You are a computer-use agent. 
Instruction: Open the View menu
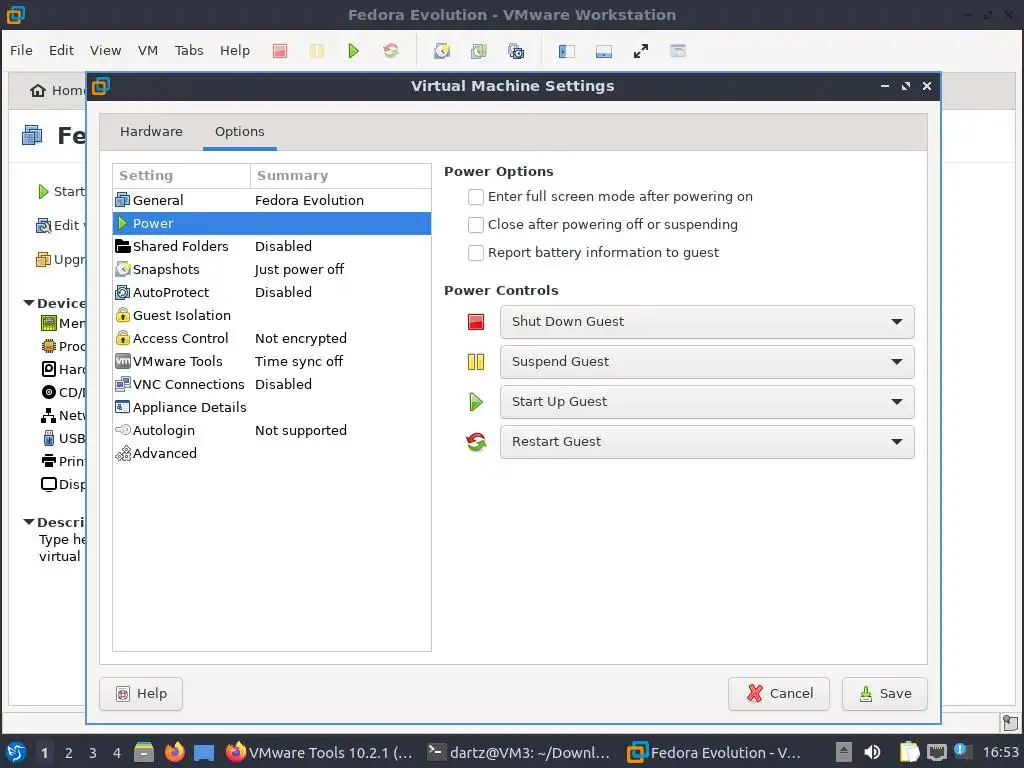[x=105, y=50]
